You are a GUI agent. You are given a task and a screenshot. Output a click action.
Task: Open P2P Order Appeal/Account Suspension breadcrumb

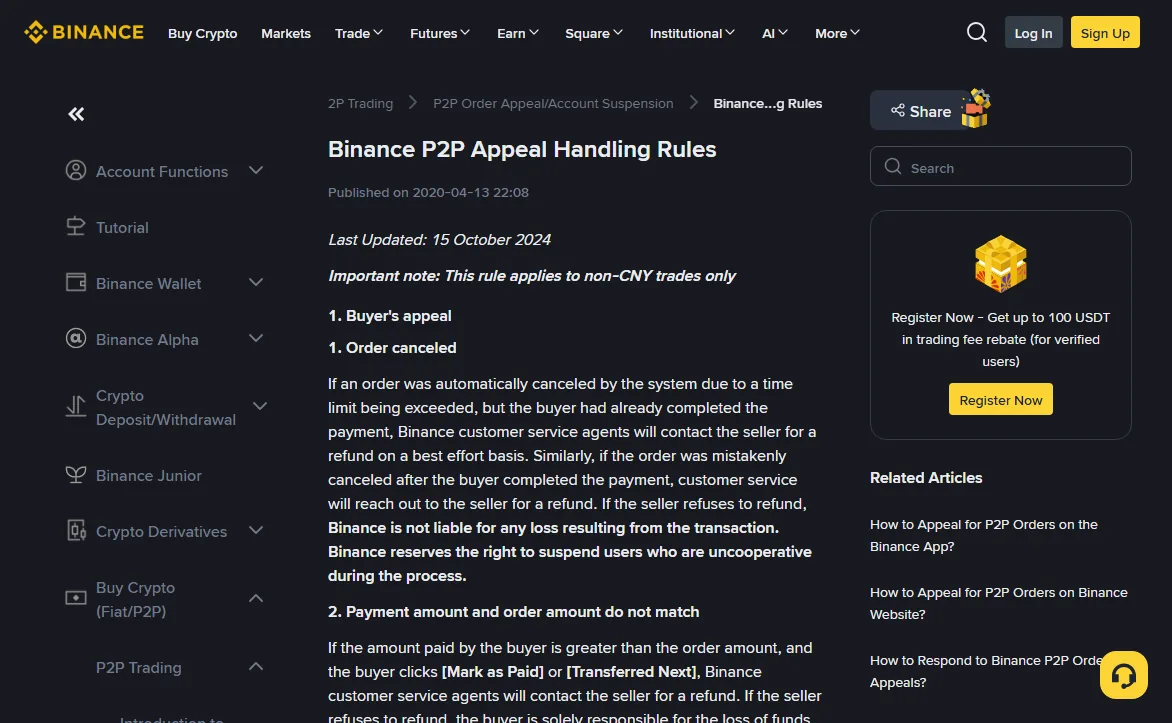point(553,103)
